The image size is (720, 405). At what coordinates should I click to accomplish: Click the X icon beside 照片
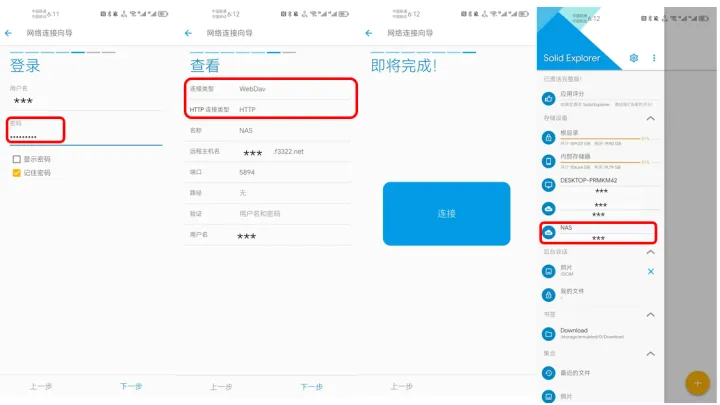pyautogui.click(x=651, y=271)
